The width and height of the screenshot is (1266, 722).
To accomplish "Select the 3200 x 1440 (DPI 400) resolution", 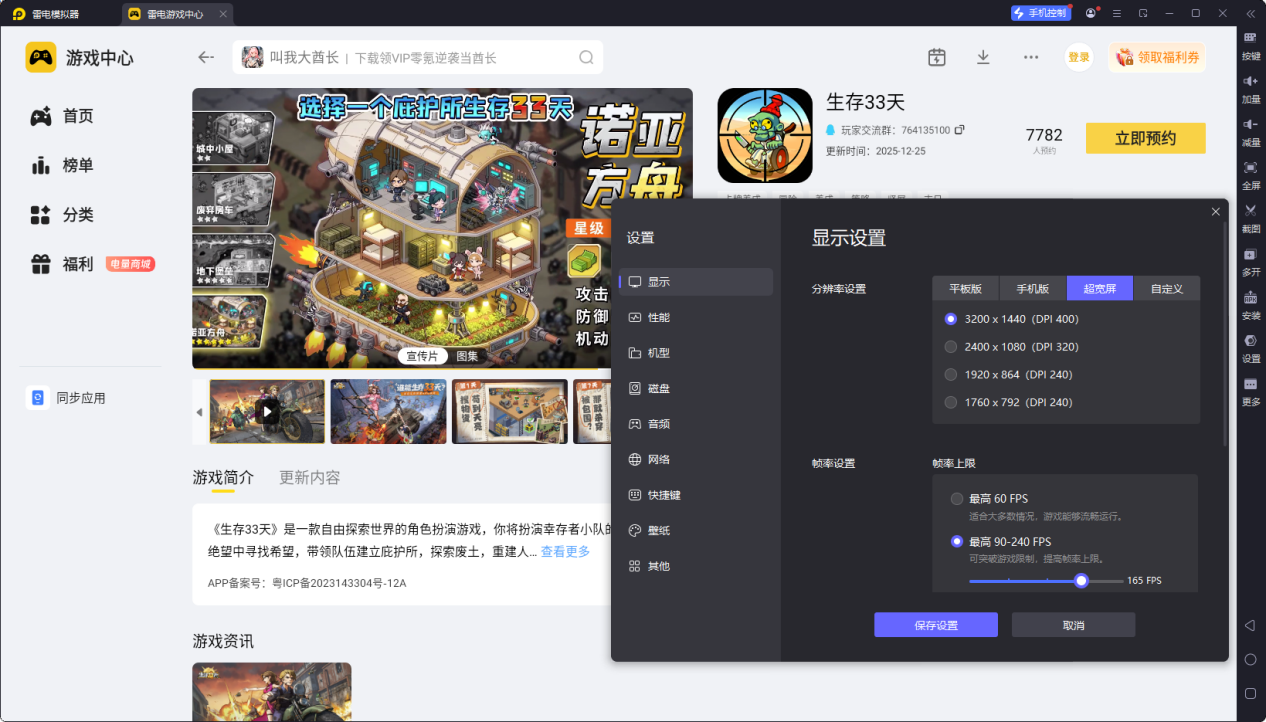I will click(x=951, y=319).
